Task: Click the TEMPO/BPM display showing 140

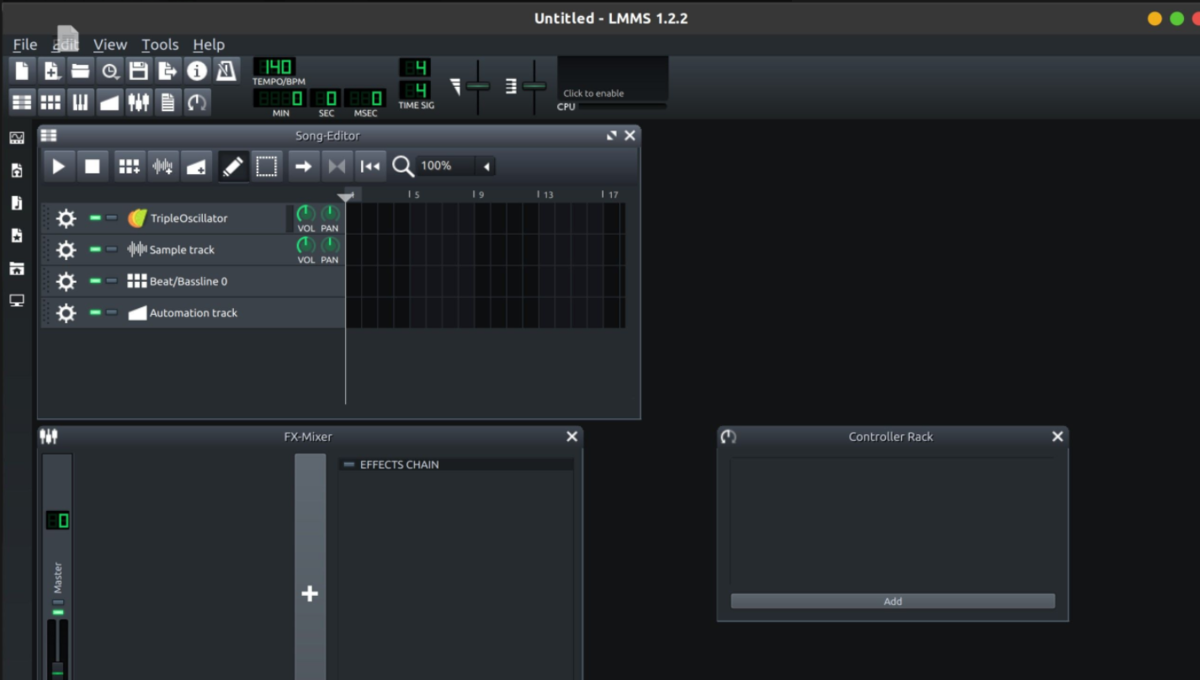Action: (274, 67)
